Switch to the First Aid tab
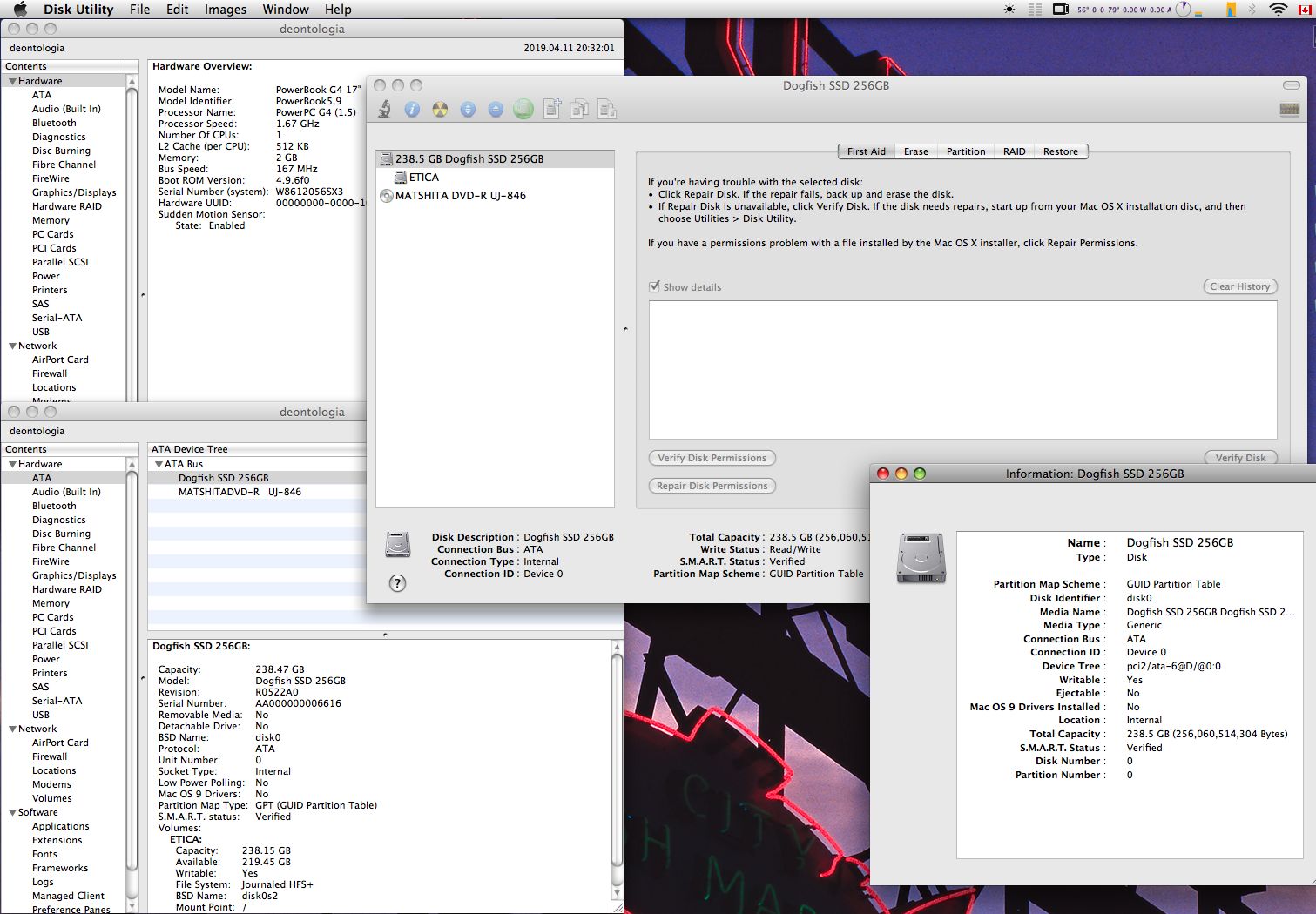 coord(866,151)
